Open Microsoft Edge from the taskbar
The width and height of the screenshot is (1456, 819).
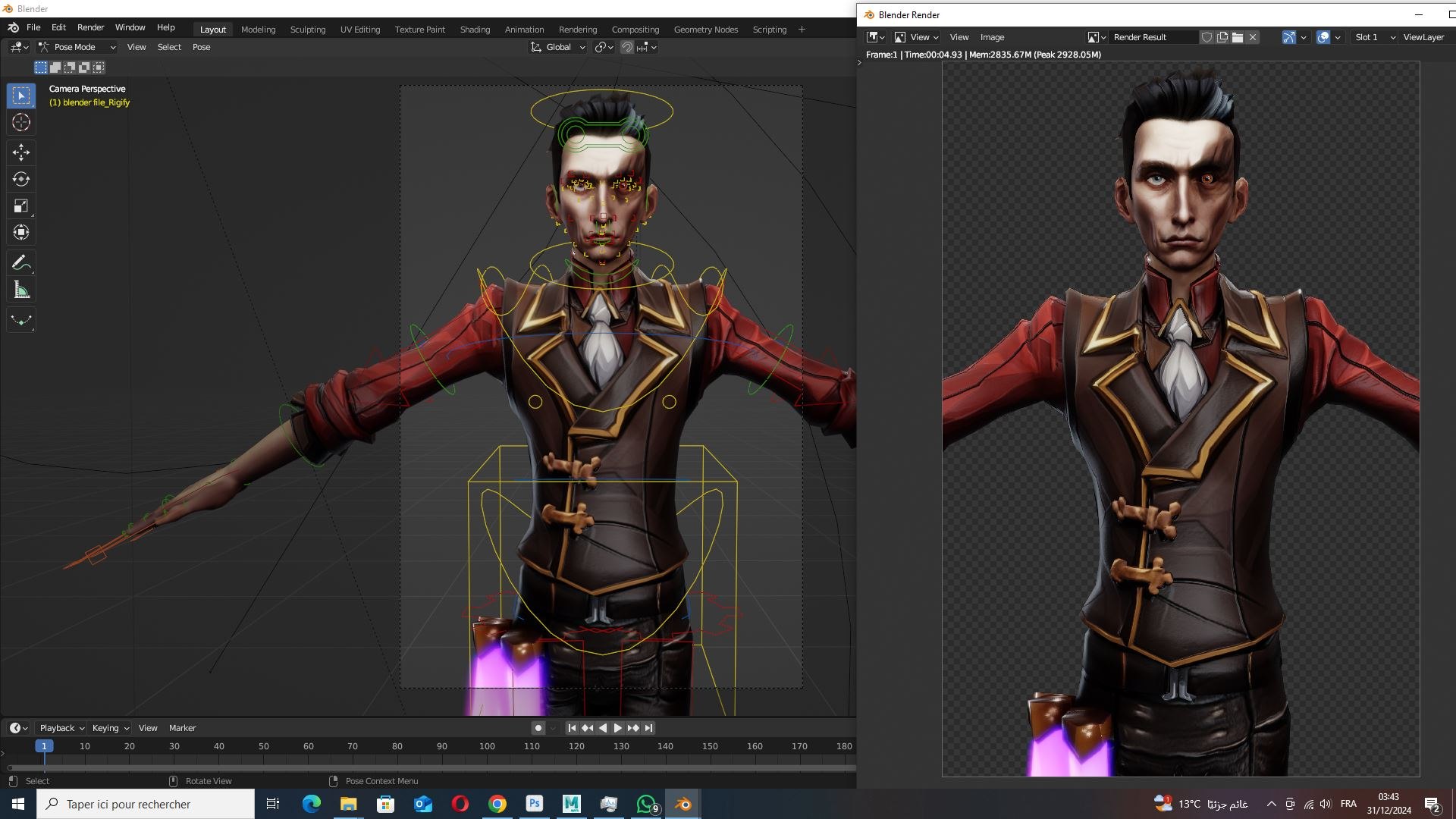[312, 804]
